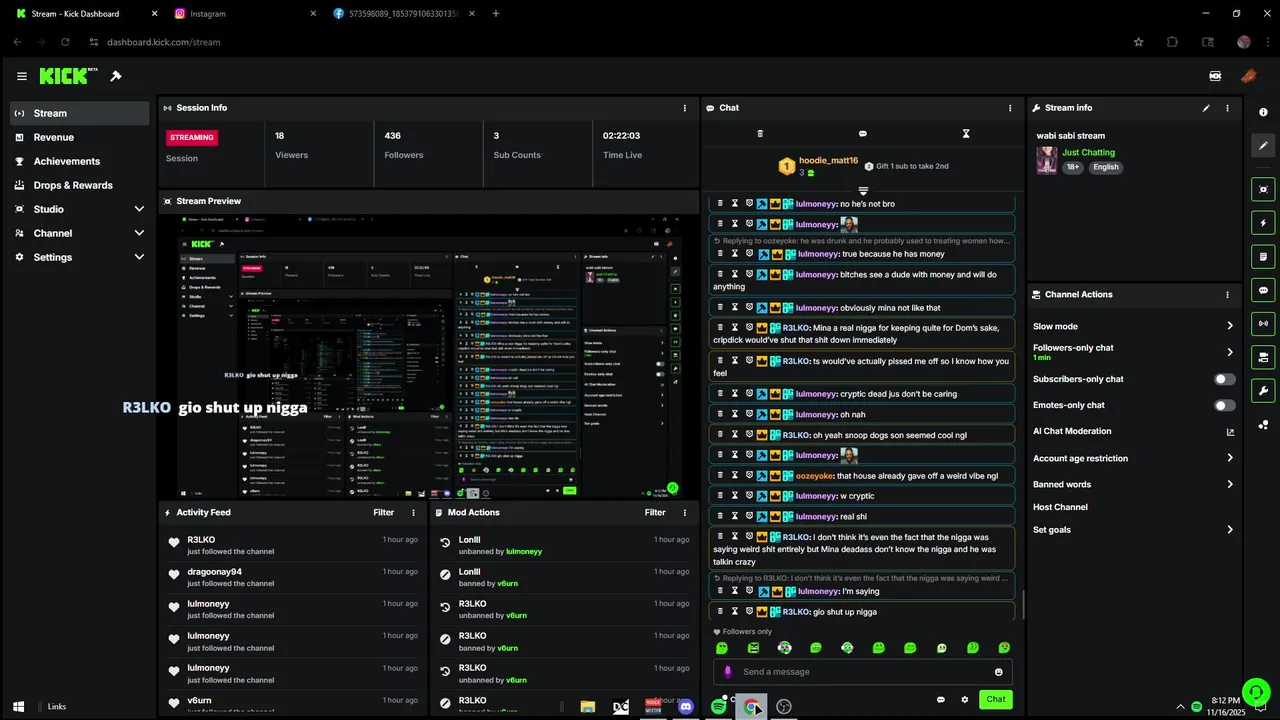
Task: Edit stream info with the pencil icon
Action: [1206, 108]
